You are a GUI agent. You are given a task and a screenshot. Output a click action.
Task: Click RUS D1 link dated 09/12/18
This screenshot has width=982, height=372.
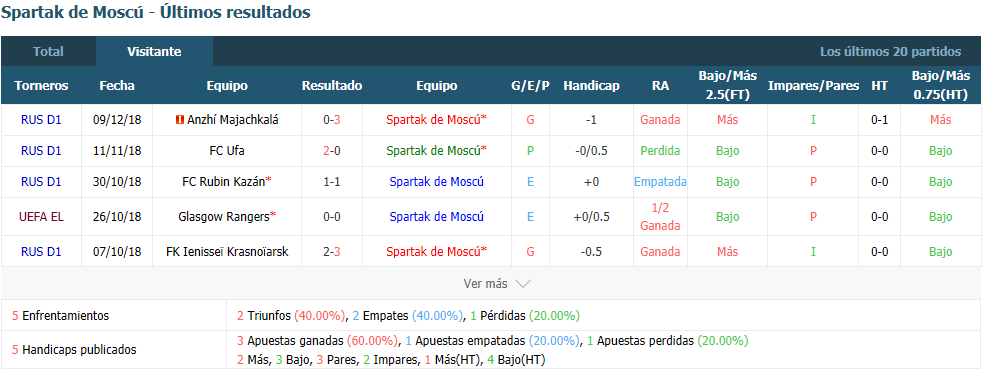point(41,120)
